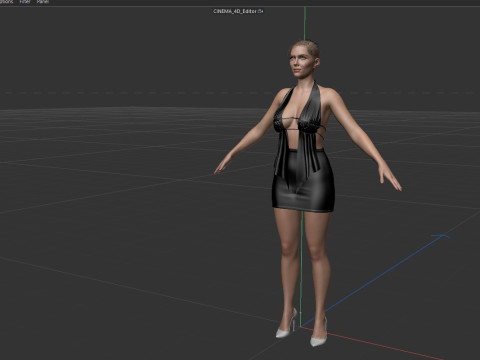
Task: Click the small icon after CINEMA_4D_Editor label
Action: [x=260, y=11]
